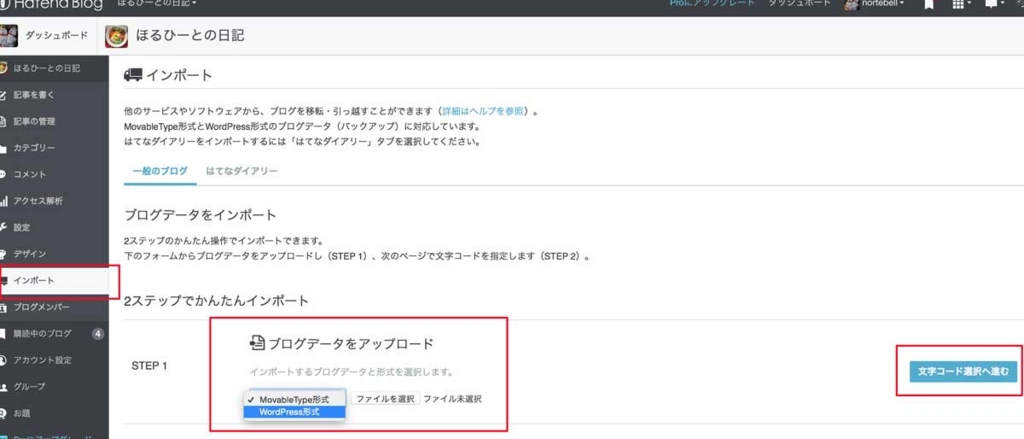Select ほるひーとの日記 at top of the sidebar
Image resolution: width=1024 pixels, height=439 pixels.
pyautogui.click(x=55, y=69)
